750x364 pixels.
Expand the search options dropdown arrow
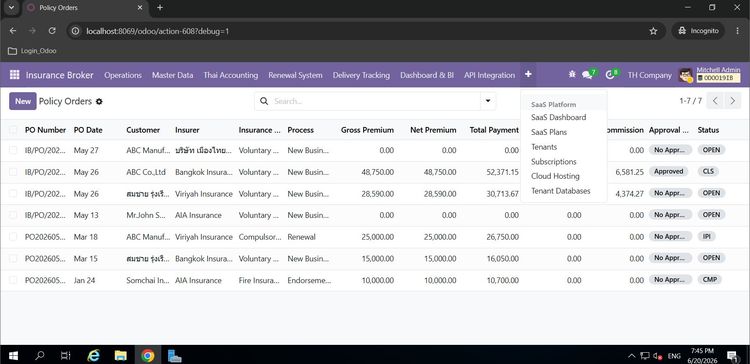488,101
